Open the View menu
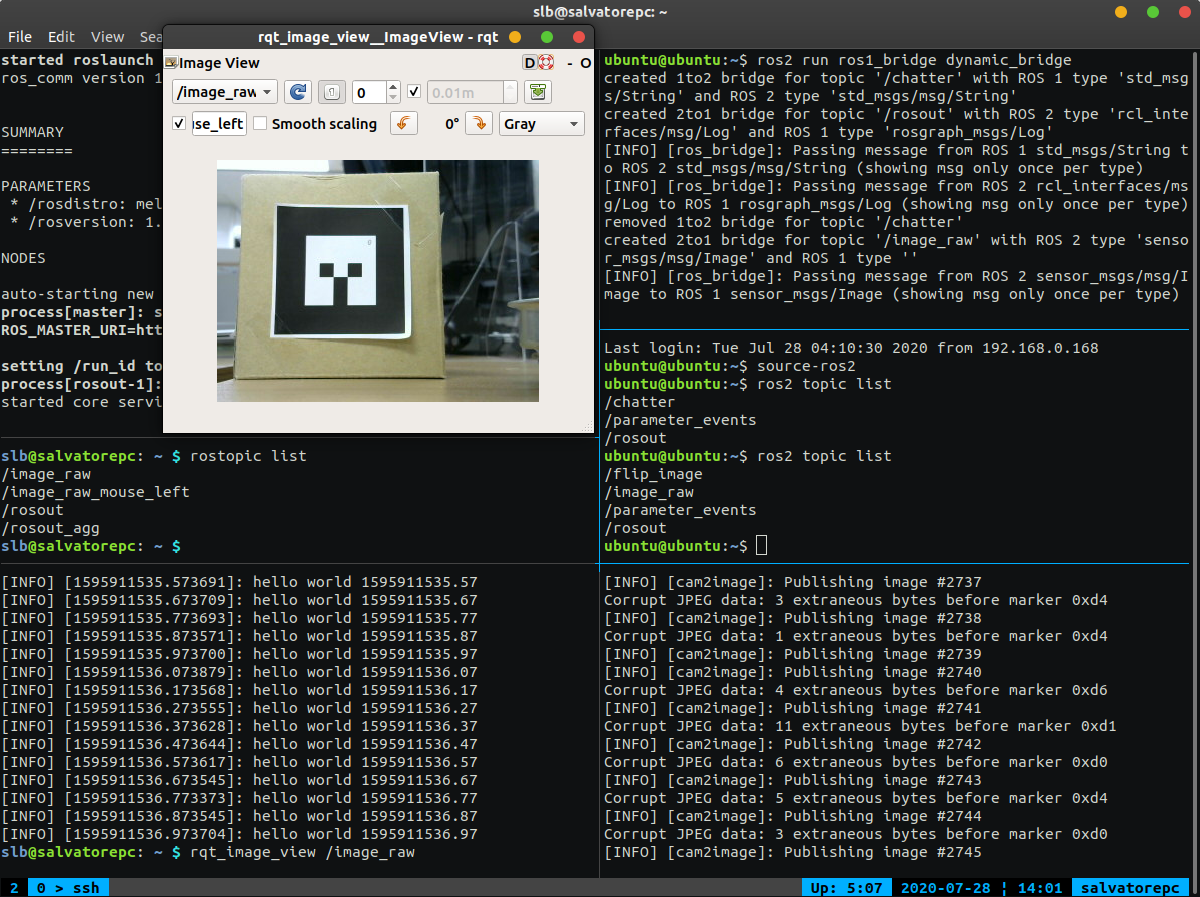 point(106,36)
